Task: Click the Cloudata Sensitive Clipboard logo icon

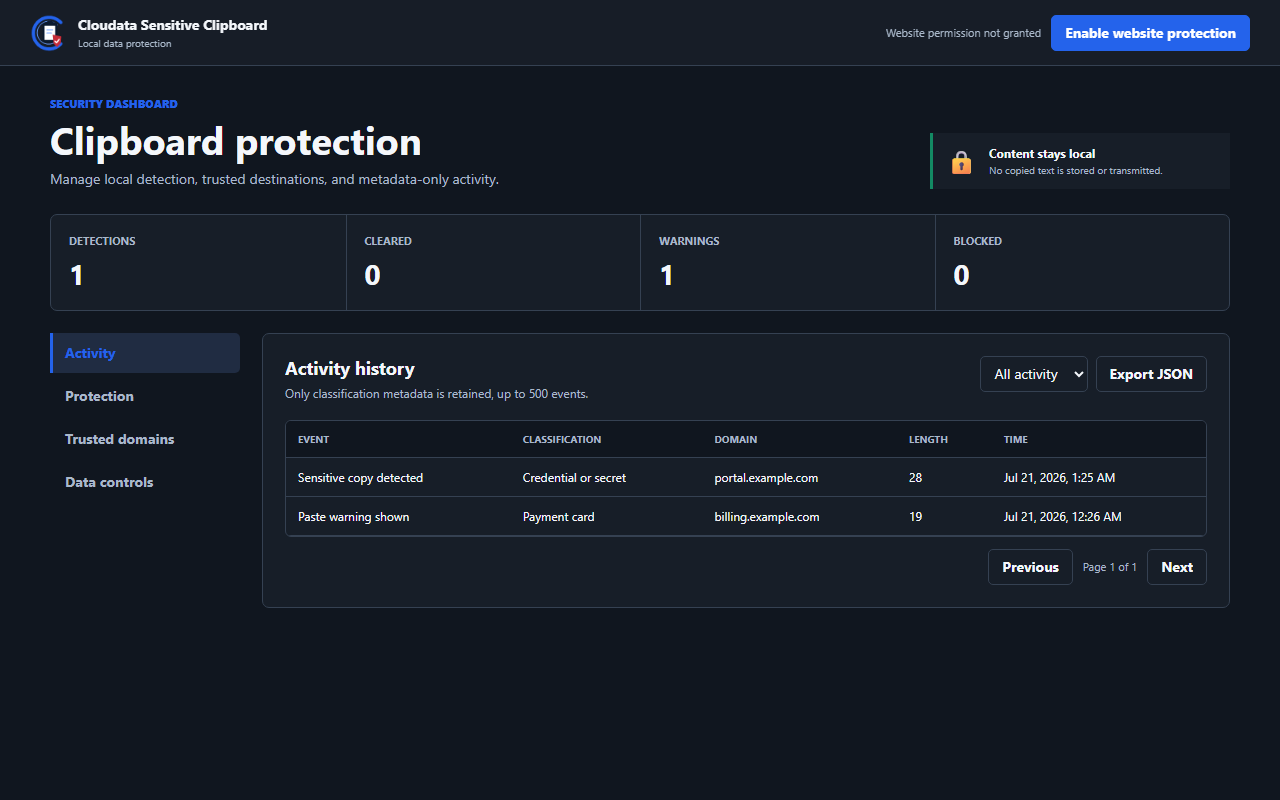Action: 47,33
